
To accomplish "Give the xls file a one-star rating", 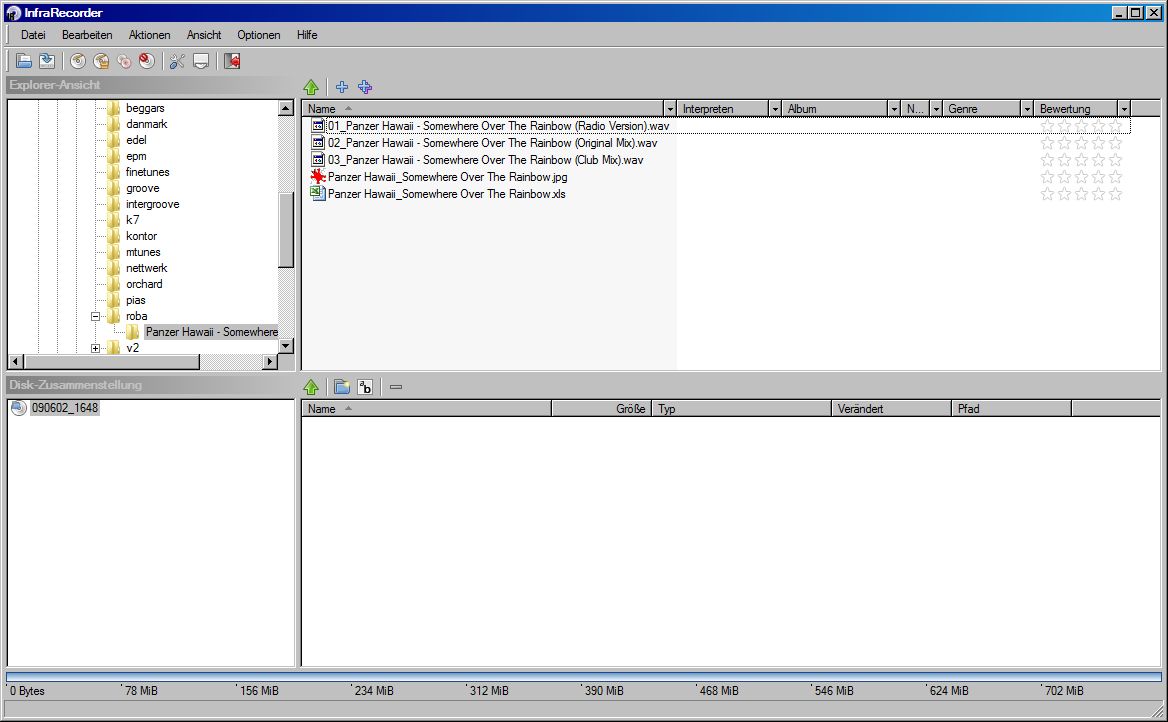I will click(x=1047, y=194).
